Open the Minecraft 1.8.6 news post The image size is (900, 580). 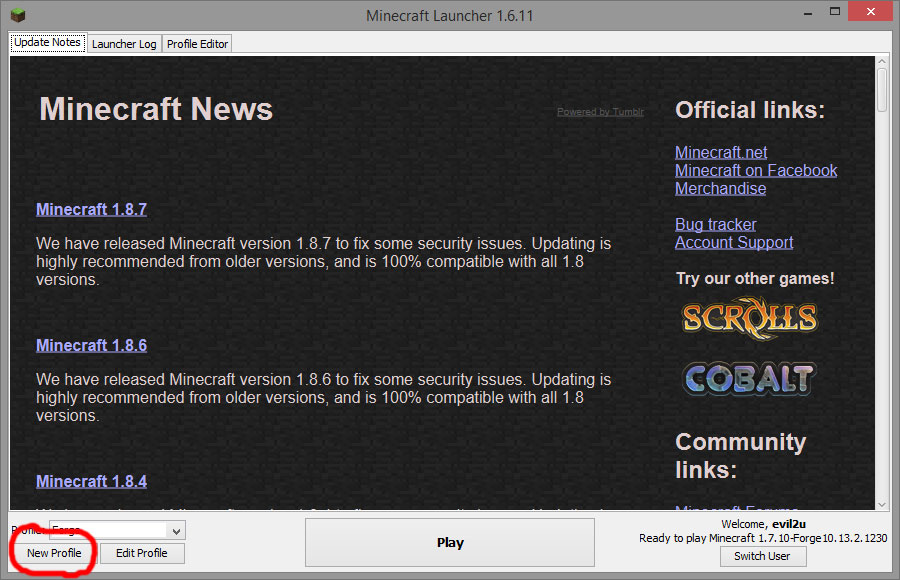coord(91,346)
